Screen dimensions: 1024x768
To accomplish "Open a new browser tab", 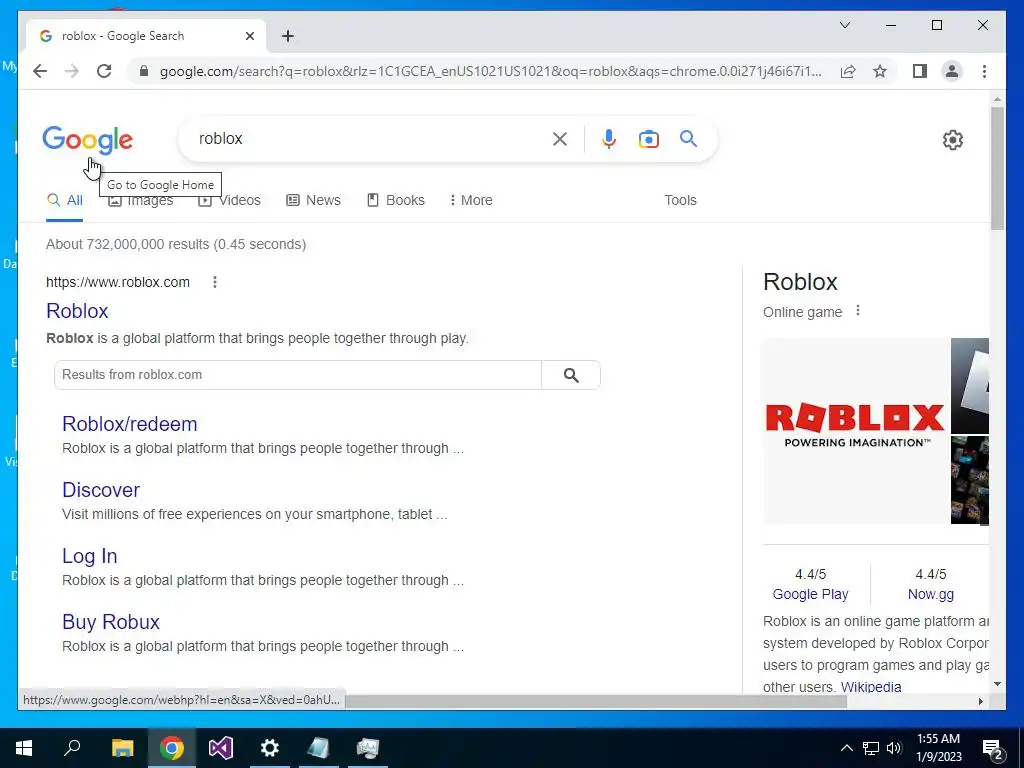I will (287, 36).
